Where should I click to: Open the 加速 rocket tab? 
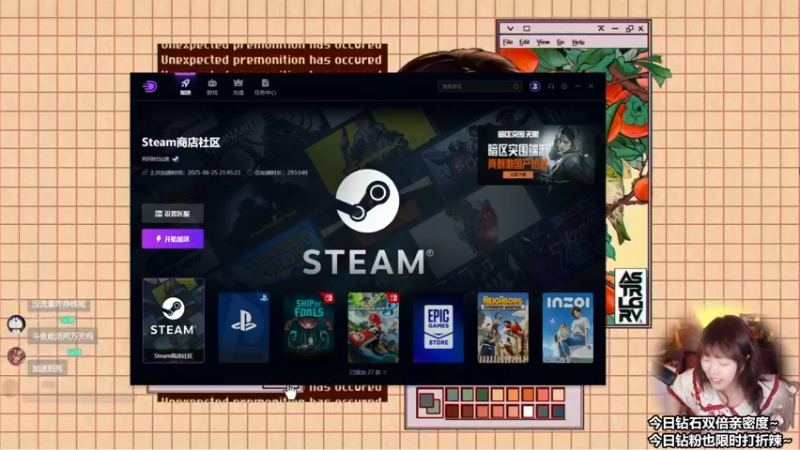pos(185,87)
